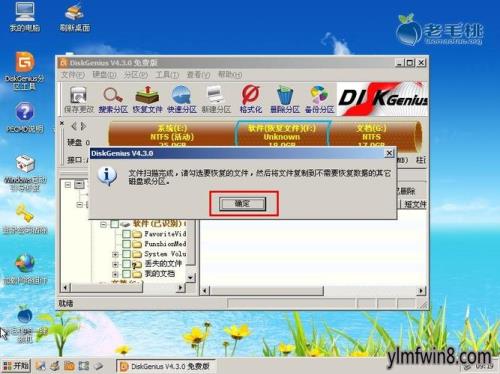Image resolution: width=500 pixels, height=374 pixels.
Task: Check the 丢失的文件 folder checkbox
Action: [126, 264]
